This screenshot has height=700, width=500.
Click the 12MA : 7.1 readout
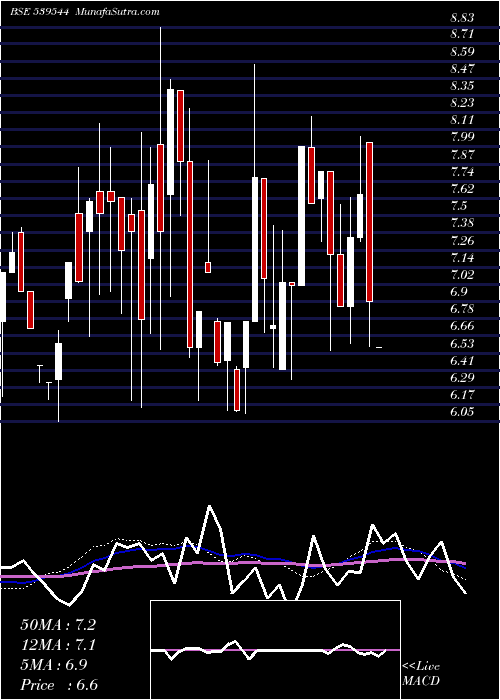[58, 645]
